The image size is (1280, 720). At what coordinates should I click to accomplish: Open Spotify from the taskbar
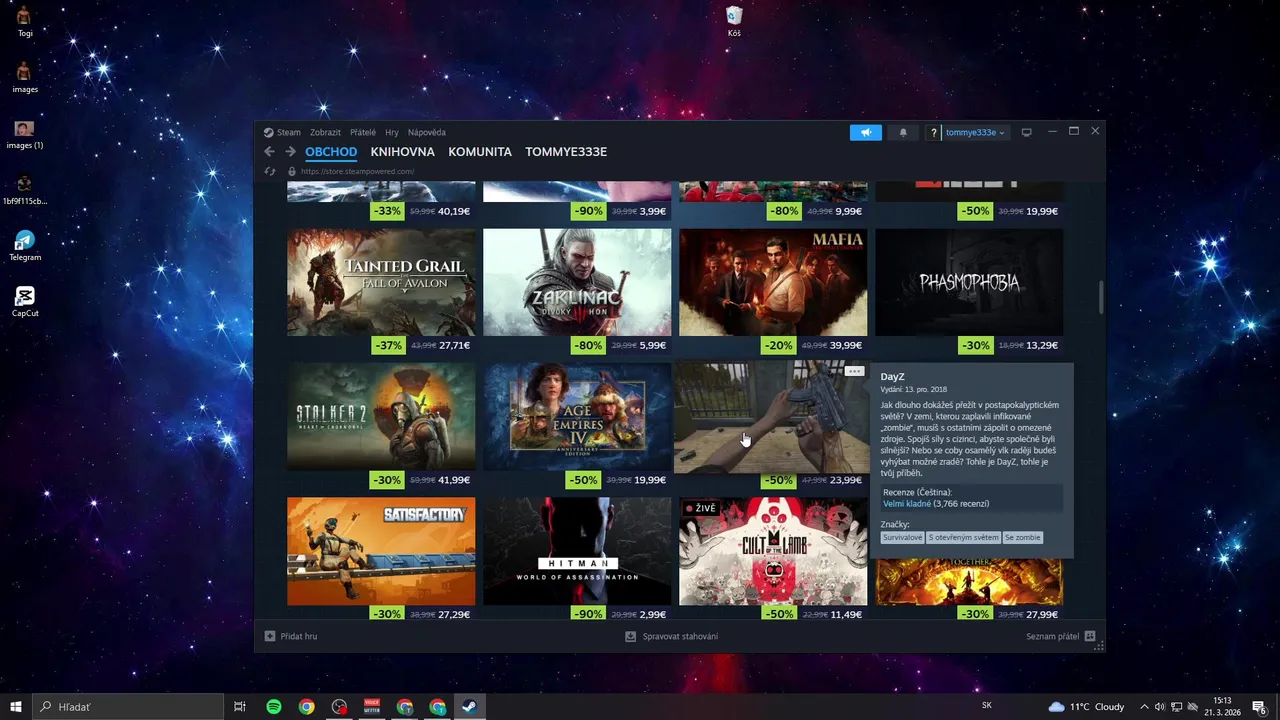click(273, 707)
